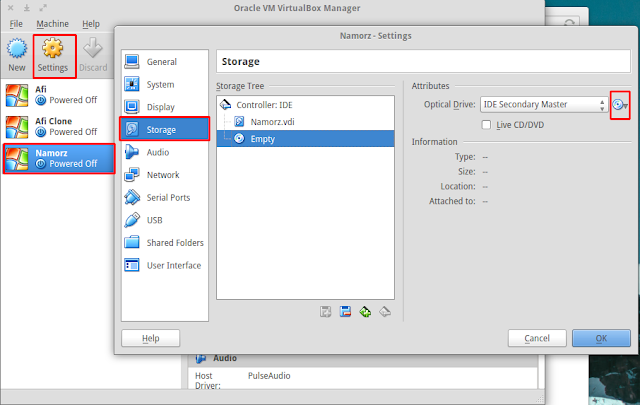Click the Help button
Image resolution: width=640 pixels, height=405 pixels.
(x=151, y=338)
